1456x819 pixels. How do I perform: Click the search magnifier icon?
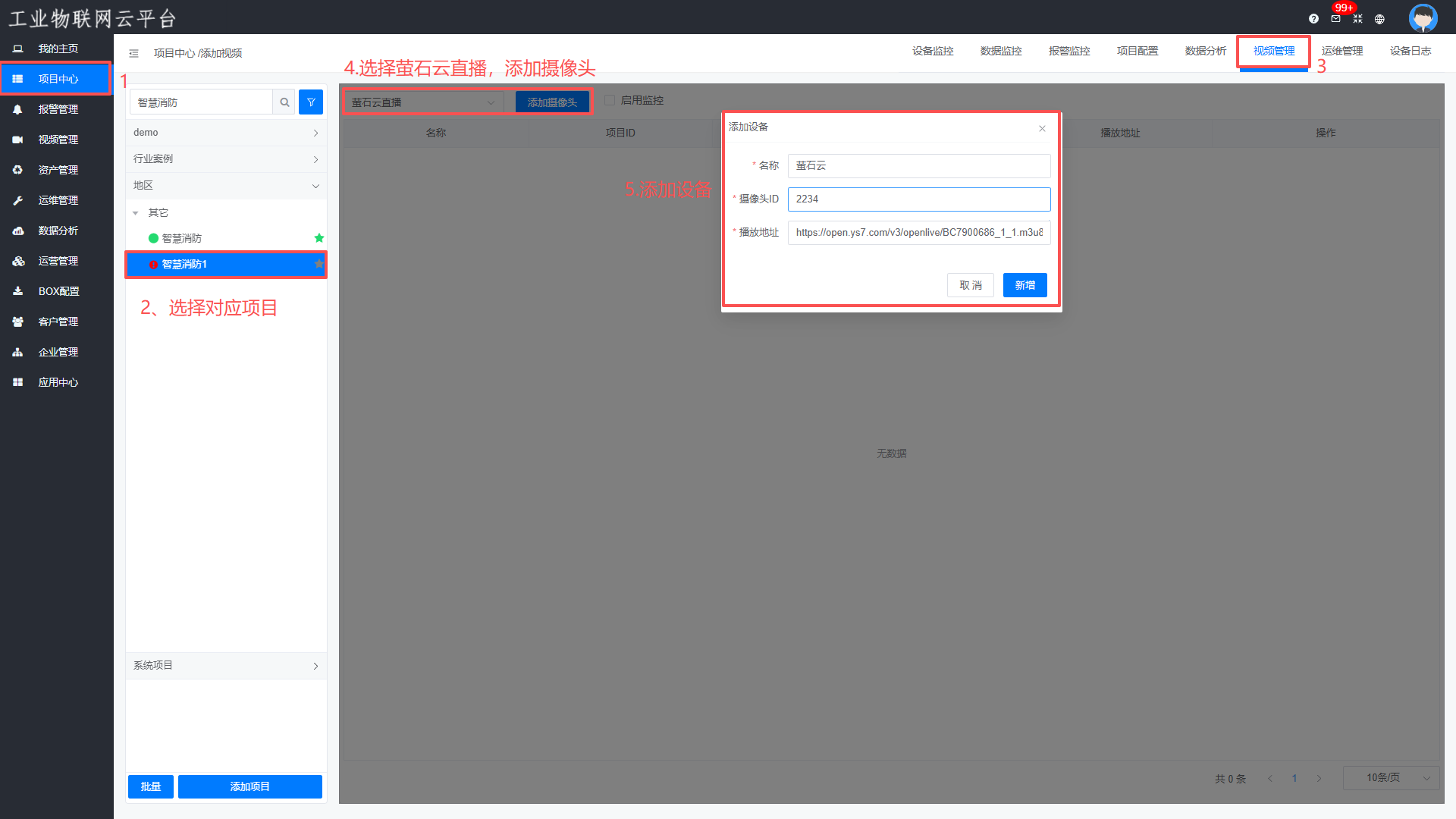coord(284,102)
